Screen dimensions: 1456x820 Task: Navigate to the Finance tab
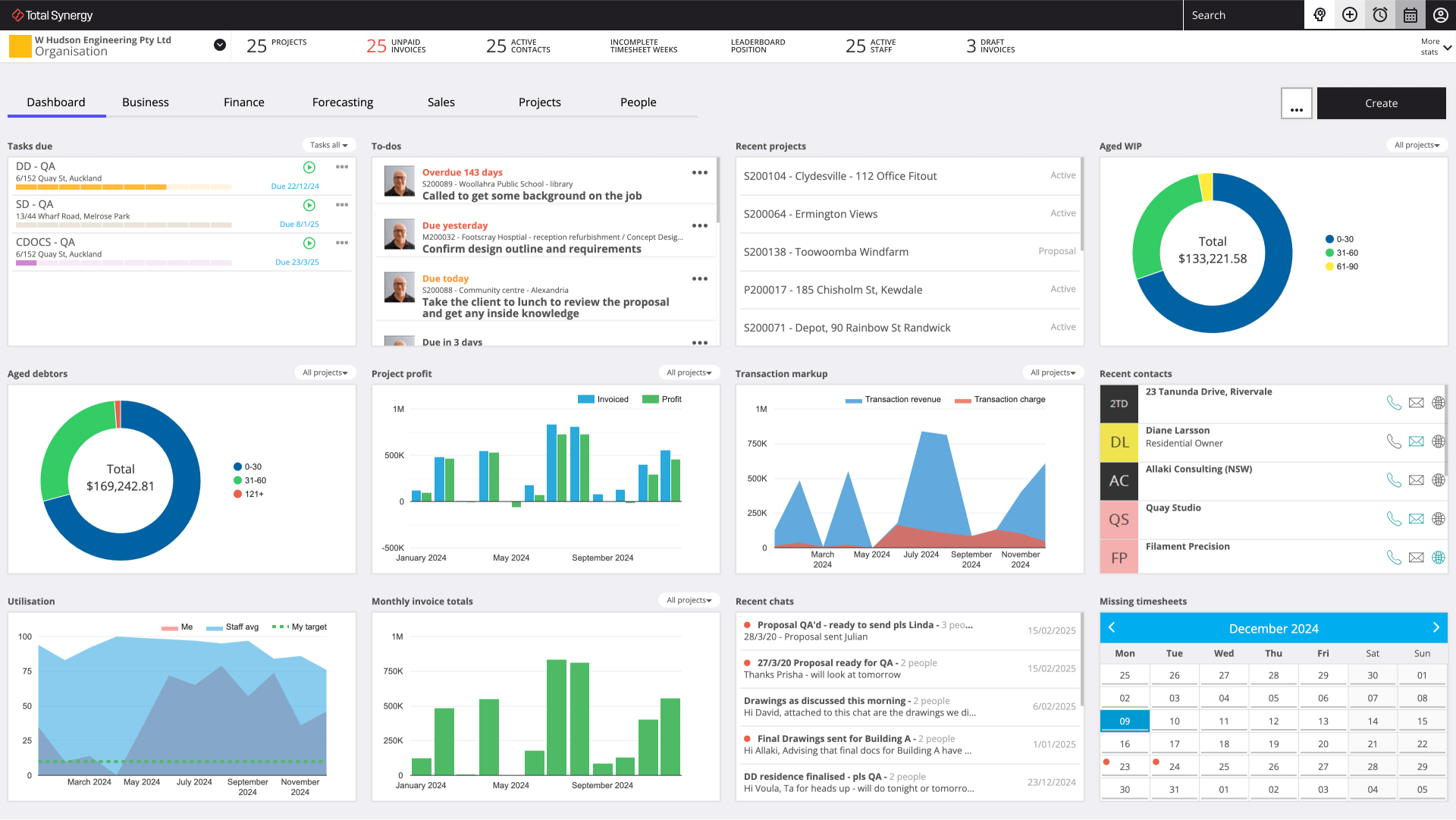coord(243,101)
